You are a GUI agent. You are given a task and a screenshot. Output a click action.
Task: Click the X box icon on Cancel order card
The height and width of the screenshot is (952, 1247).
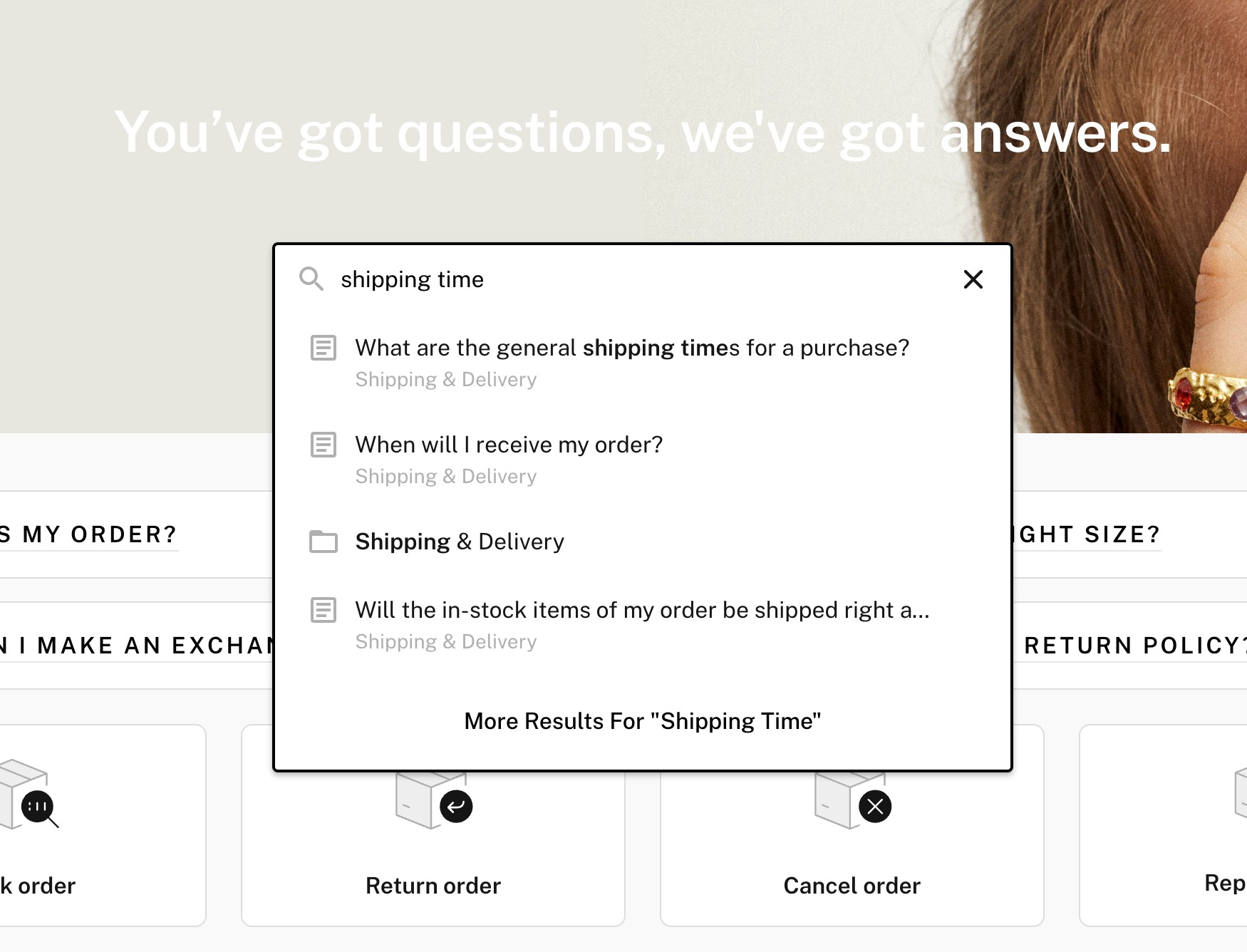coord(876,807)
